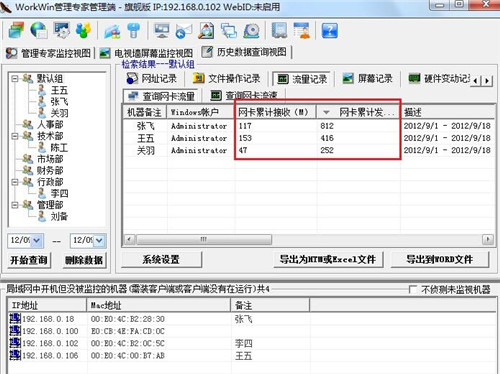
Task: Toggle 不侦测未监视机器 checkbox
Action: coord(413,289)
